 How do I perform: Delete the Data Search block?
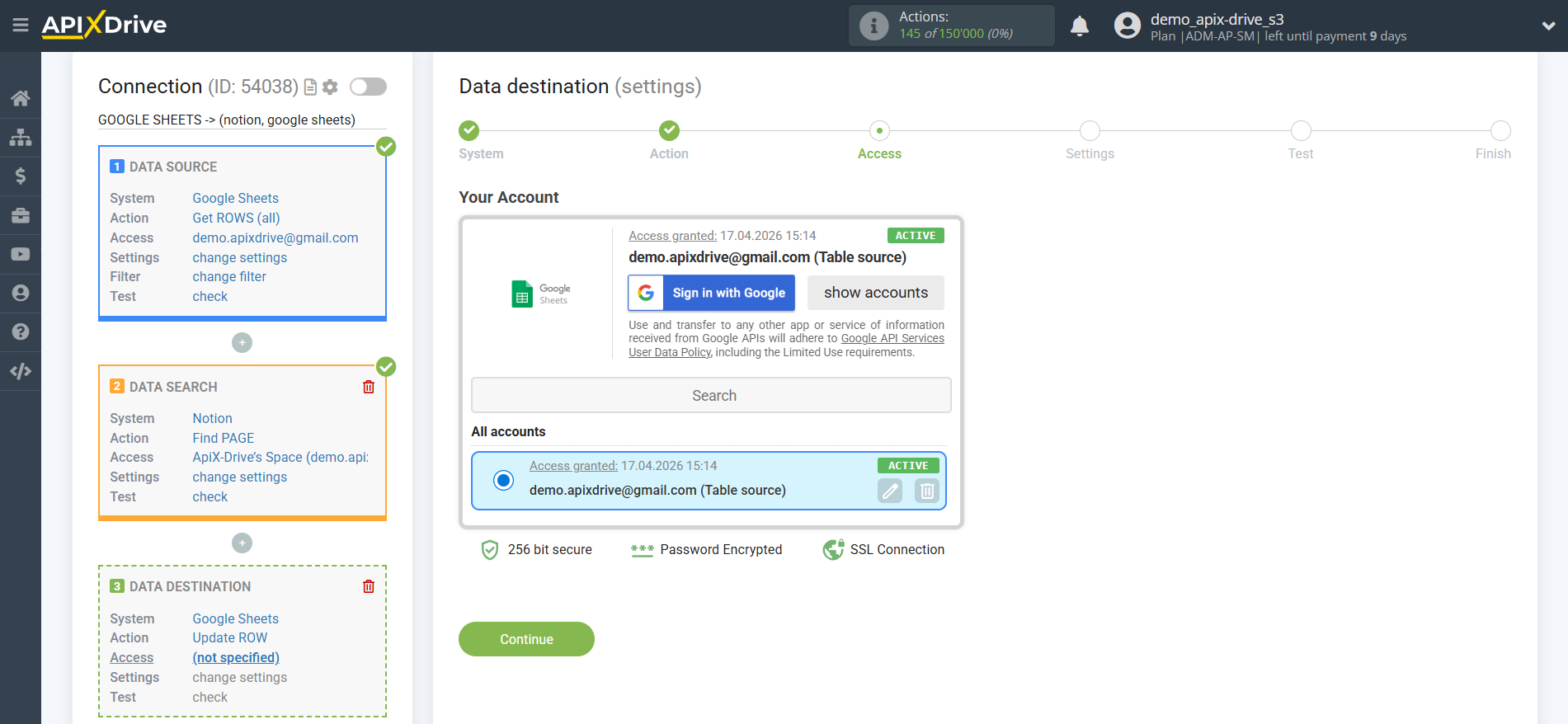click(x=369, y=387)
